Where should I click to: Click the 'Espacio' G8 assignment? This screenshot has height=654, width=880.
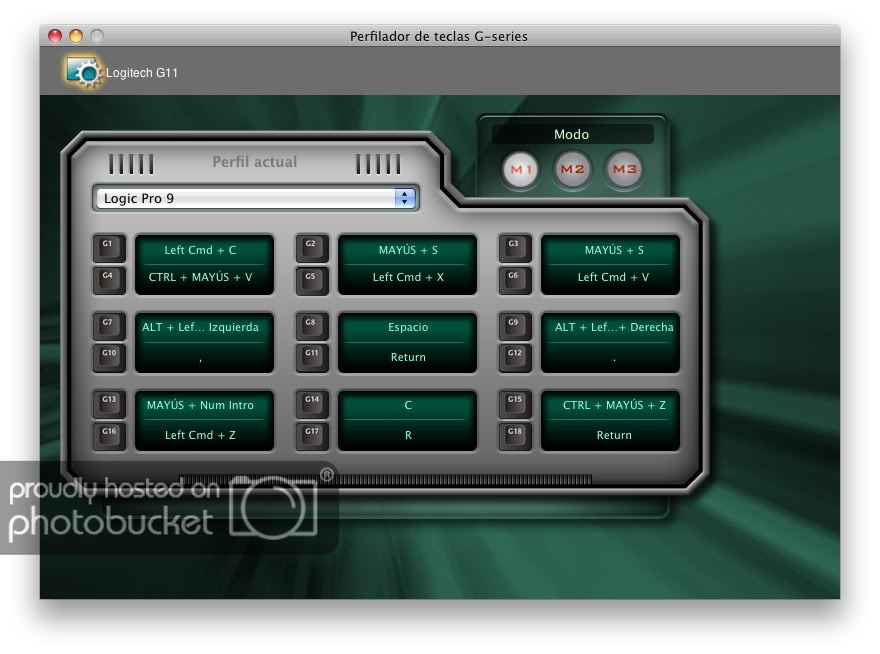(408, 327)
